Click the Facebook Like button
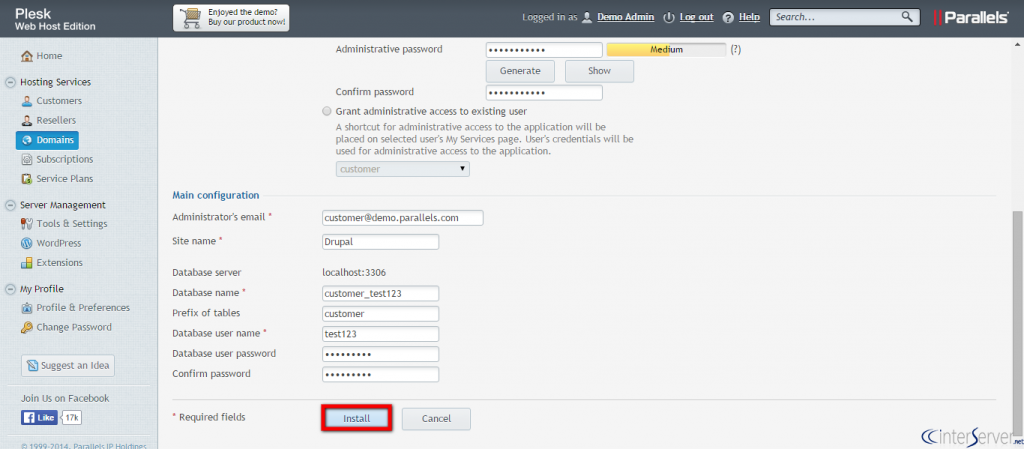 [x=39, y=418]
